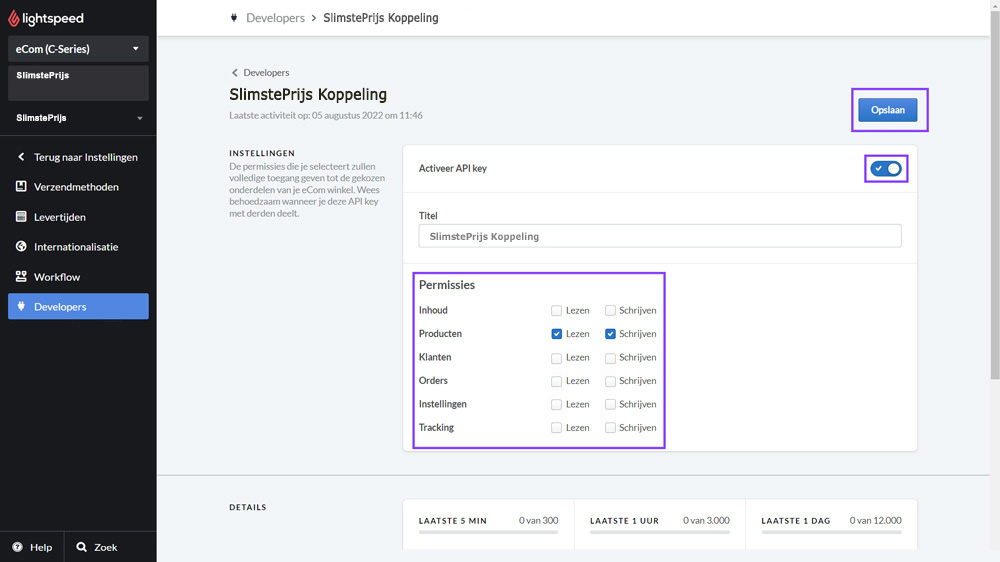This screenshot has height=562, width=1000.
Task: Click the '0 van 12.000' value
Action: [x=875, y=521]
